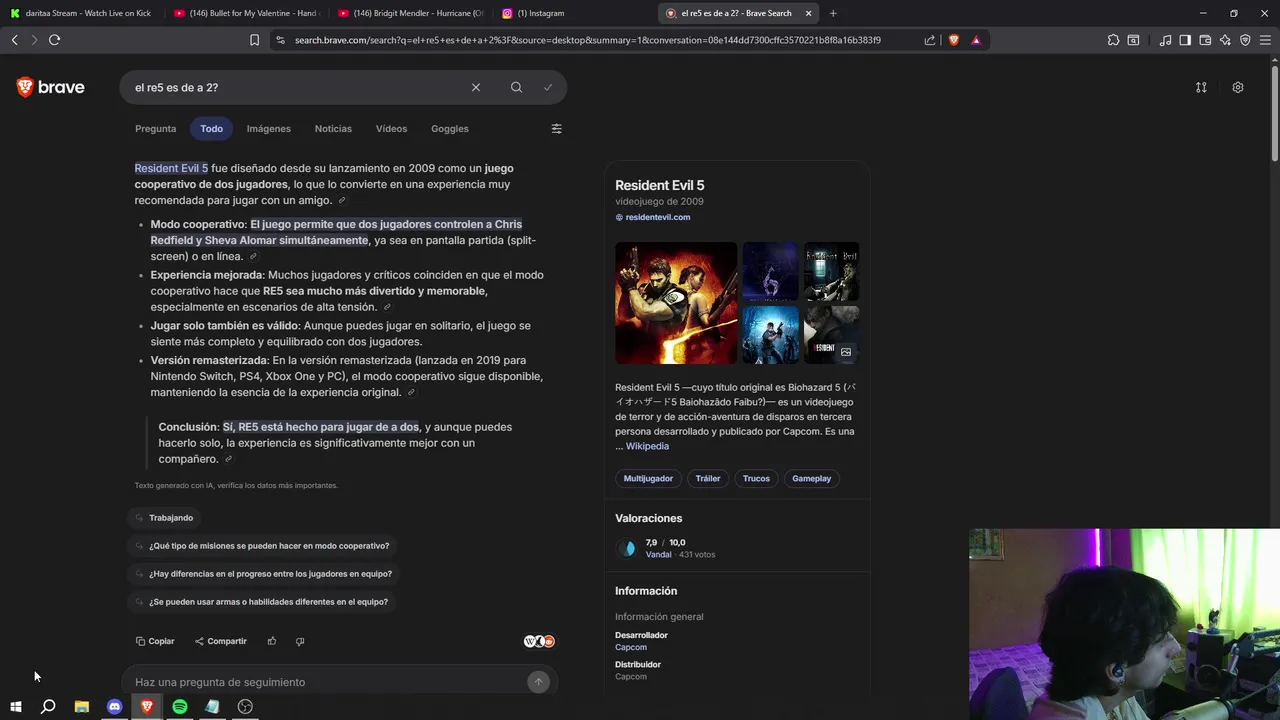Focus the follow-up question input
This screenshot has width=1280, height=720.
tap(328, 682)
